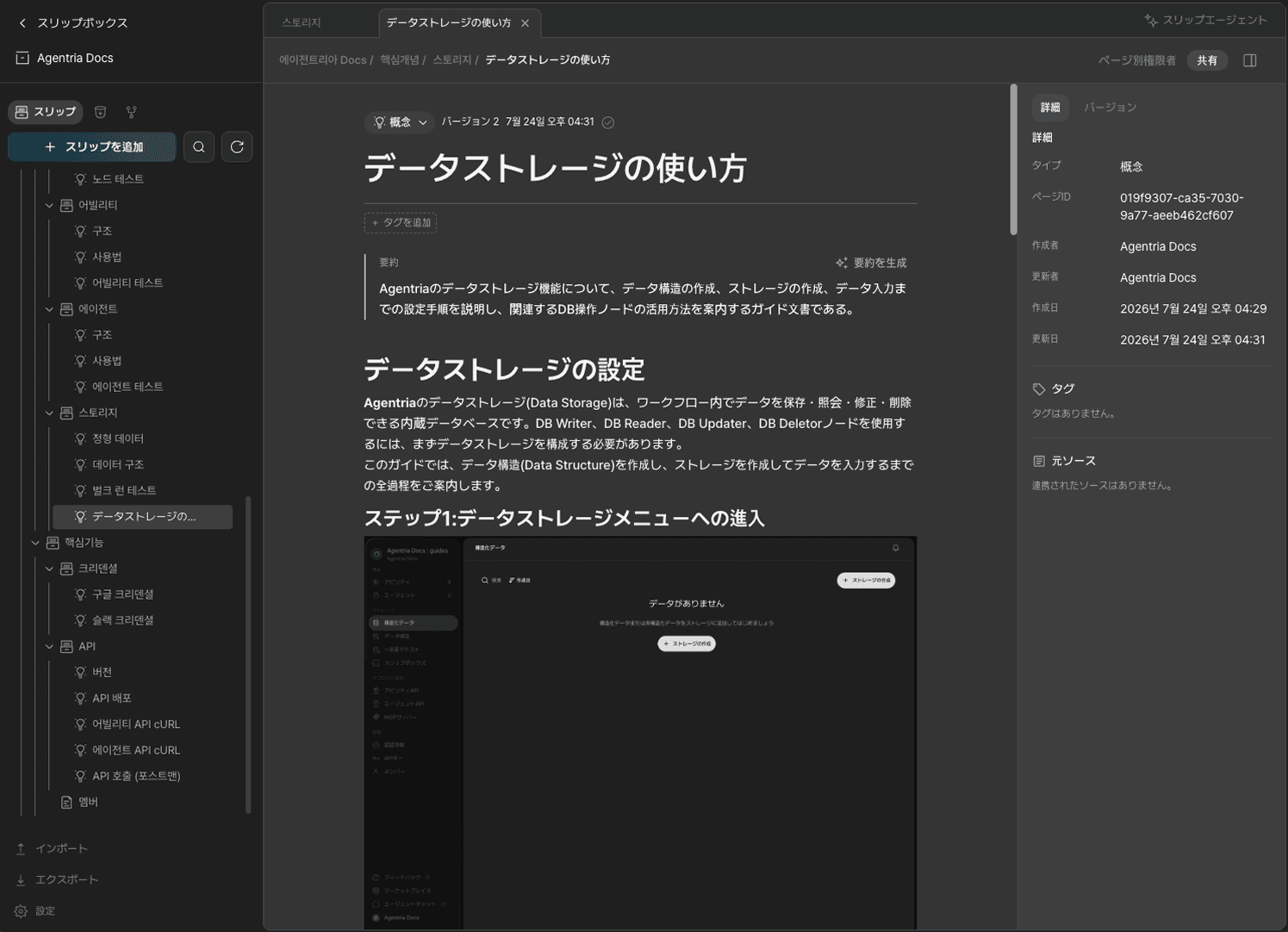Click the lightbulb icon beside 버전

point(80,672)
